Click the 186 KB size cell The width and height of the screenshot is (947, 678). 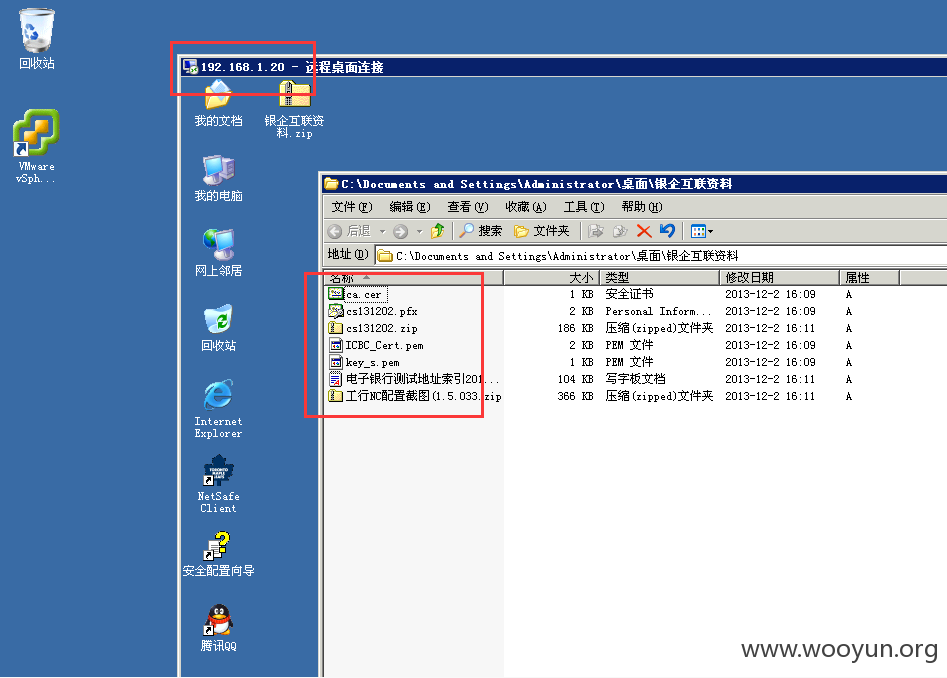pyautogui.click(x=576, y=328)
